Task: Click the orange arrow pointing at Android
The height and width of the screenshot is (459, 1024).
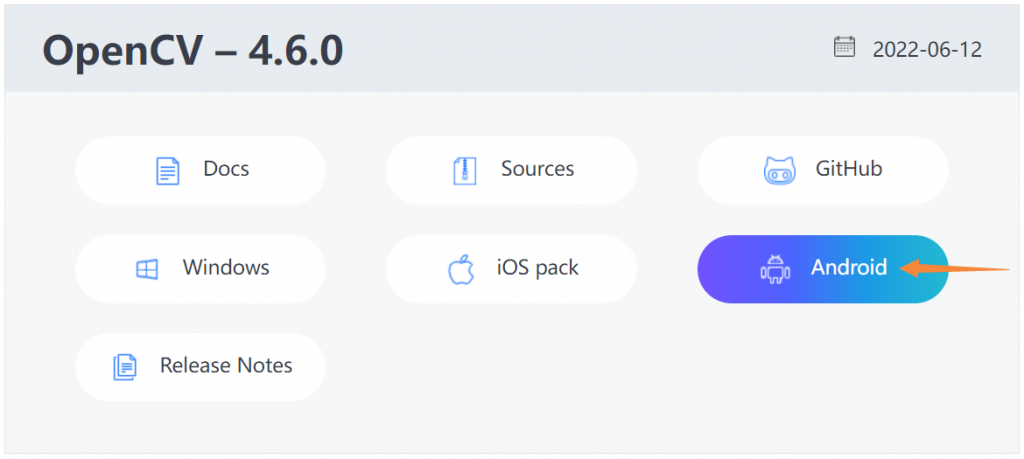Action: pyautogui.click(x=954, y=268)
